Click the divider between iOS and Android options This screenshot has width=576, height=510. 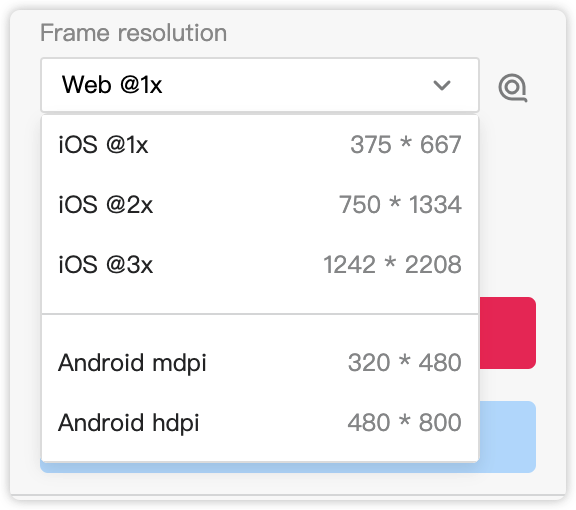click(x=260, y=314)
